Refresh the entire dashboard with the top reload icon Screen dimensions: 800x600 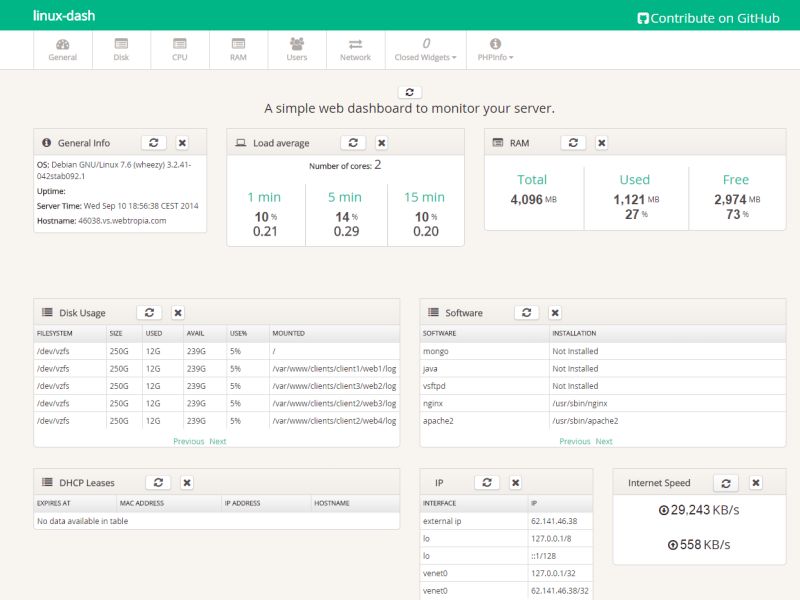point(409,91)
